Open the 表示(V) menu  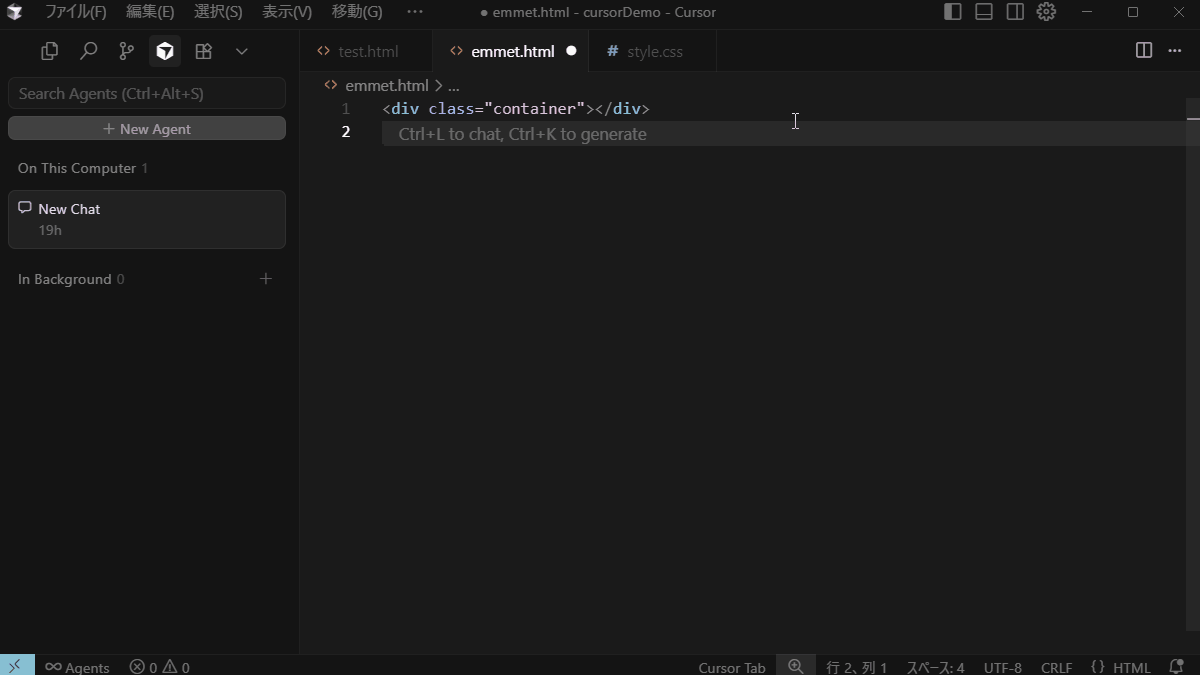click(x=287, y=12)
